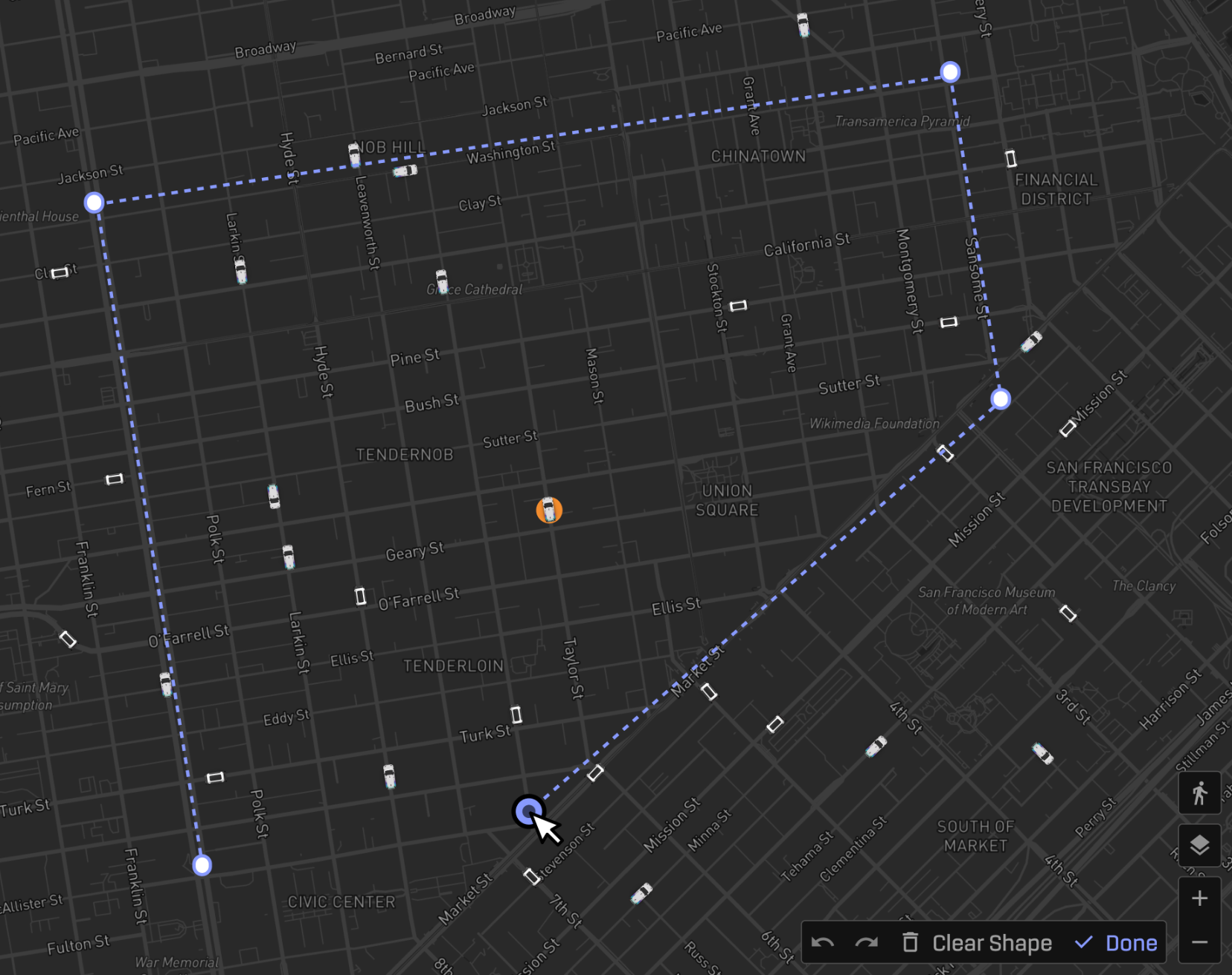The height and width of the screenshot is (975, 1232).
Task: Click the trash icon next to Clear Shape
Action: [x=911, y=942]
